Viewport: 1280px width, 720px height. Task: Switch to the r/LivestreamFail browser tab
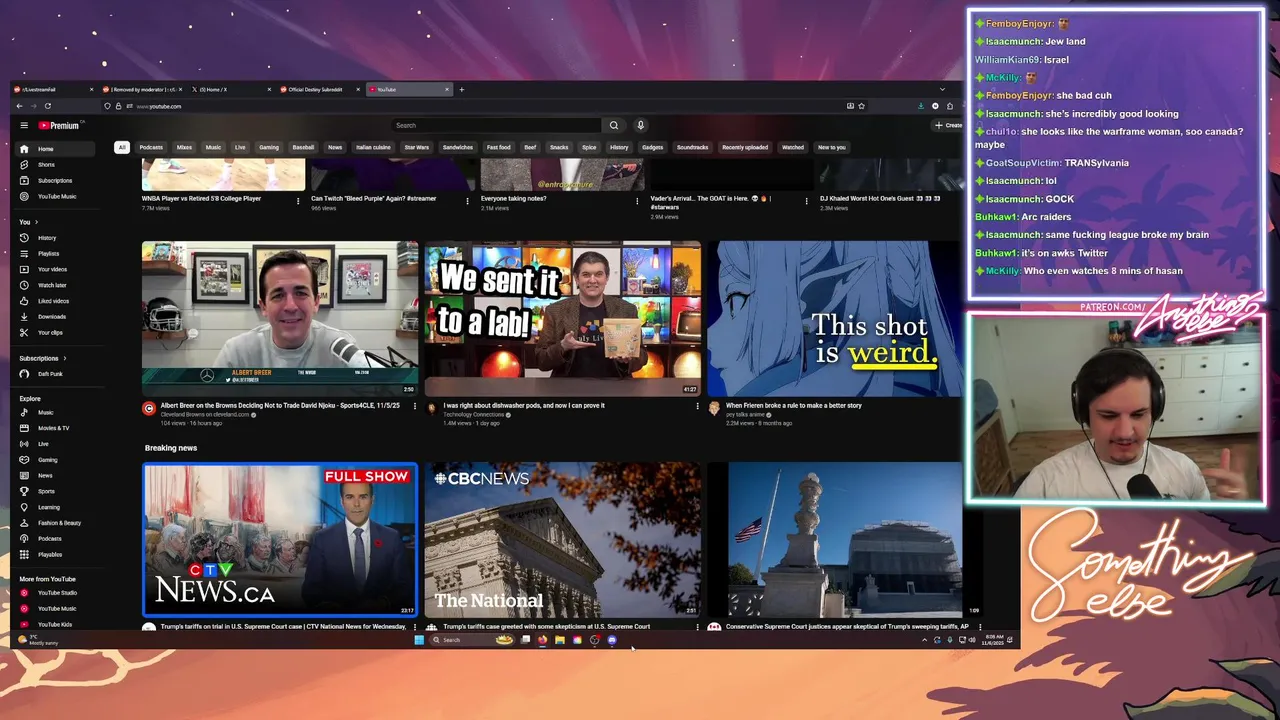(52, 89)
